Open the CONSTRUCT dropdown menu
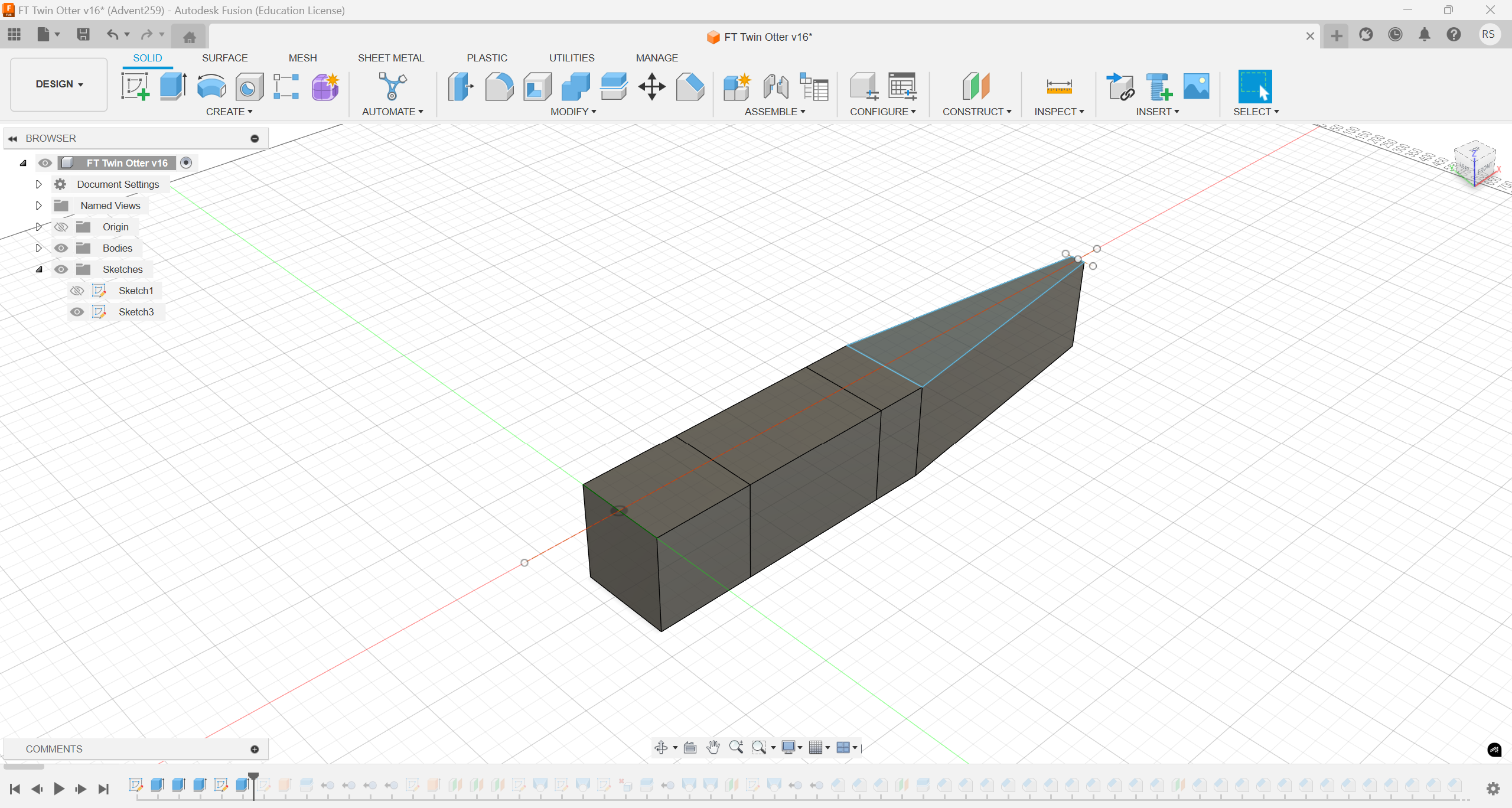 (x=977, y=112)
